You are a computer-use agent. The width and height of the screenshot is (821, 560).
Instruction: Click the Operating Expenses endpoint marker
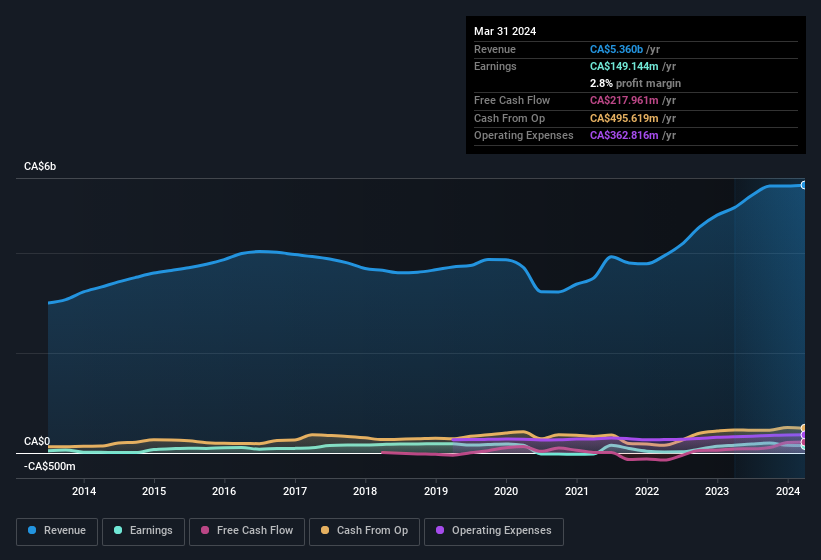pos(804,435)
